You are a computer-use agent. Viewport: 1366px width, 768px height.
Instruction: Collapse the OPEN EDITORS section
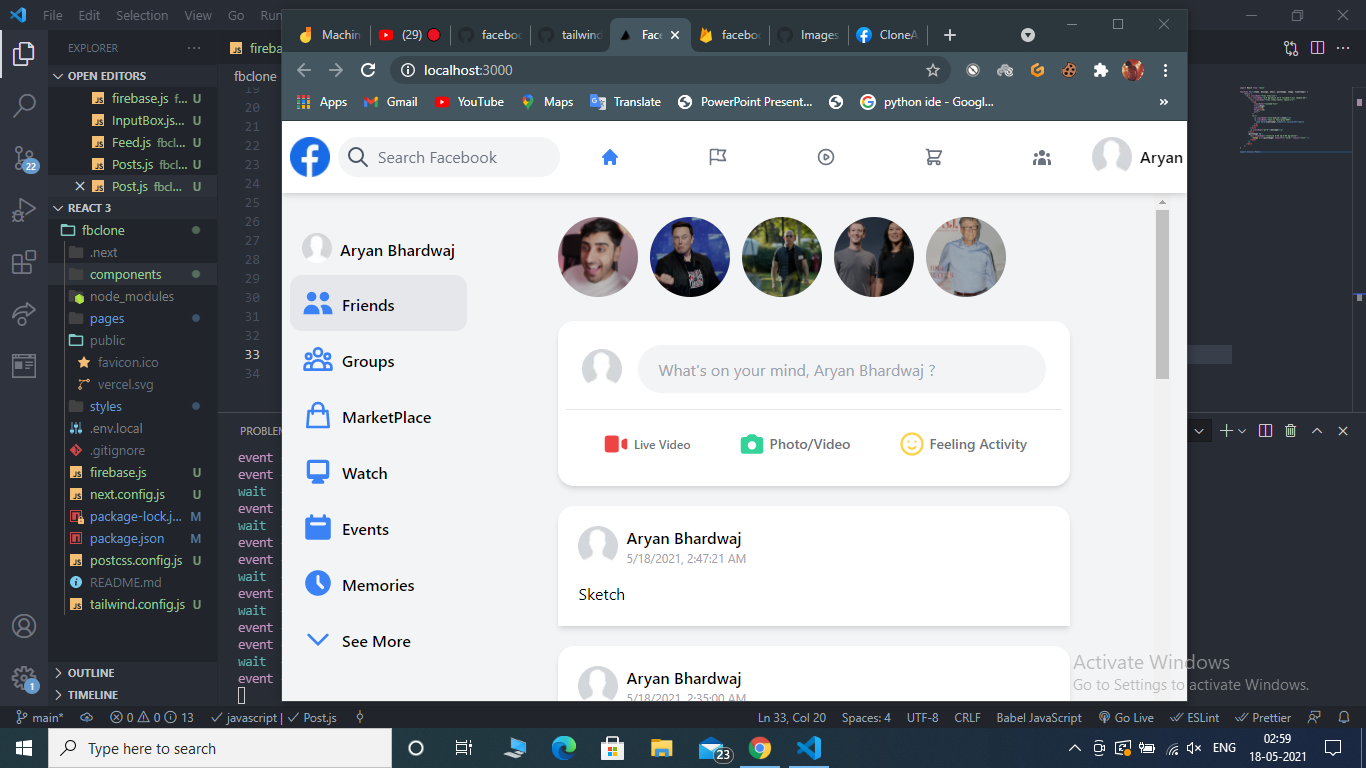(133, 76)
